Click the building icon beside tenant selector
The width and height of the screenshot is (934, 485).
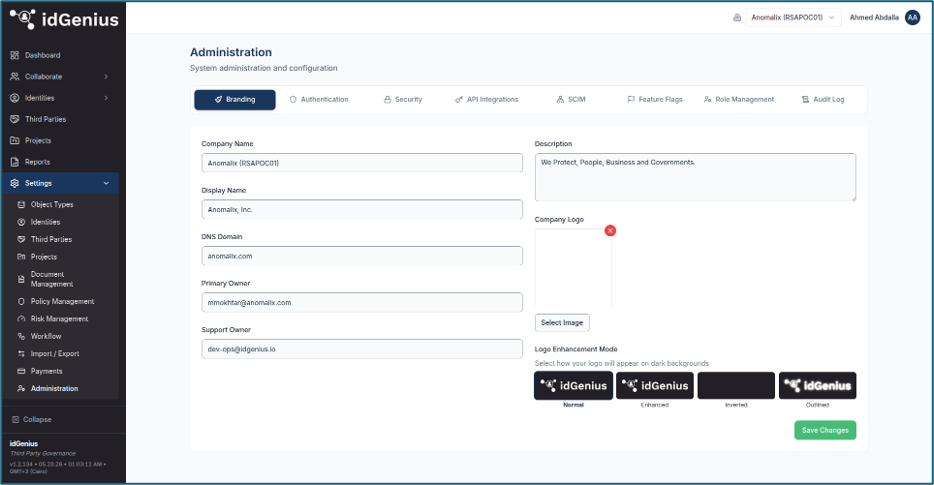tap(737, 18)
